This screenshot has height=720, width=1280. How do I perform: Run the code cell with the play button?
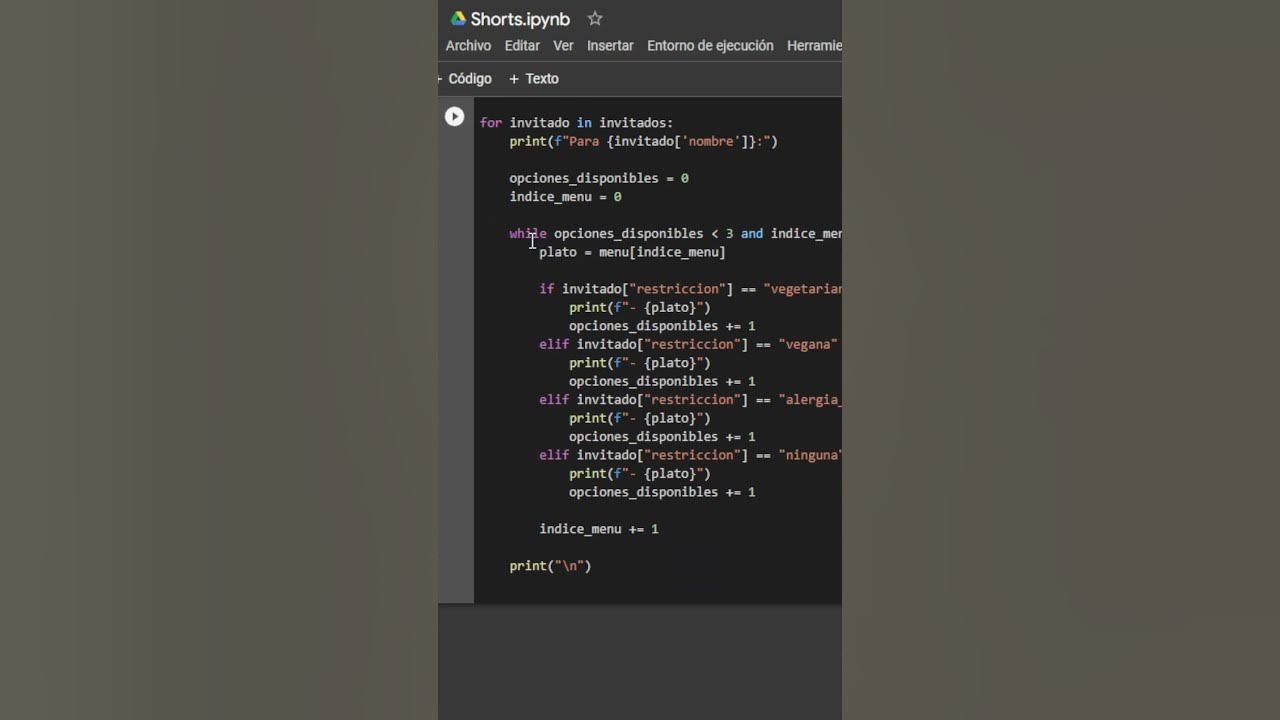[x=454, y=117]
